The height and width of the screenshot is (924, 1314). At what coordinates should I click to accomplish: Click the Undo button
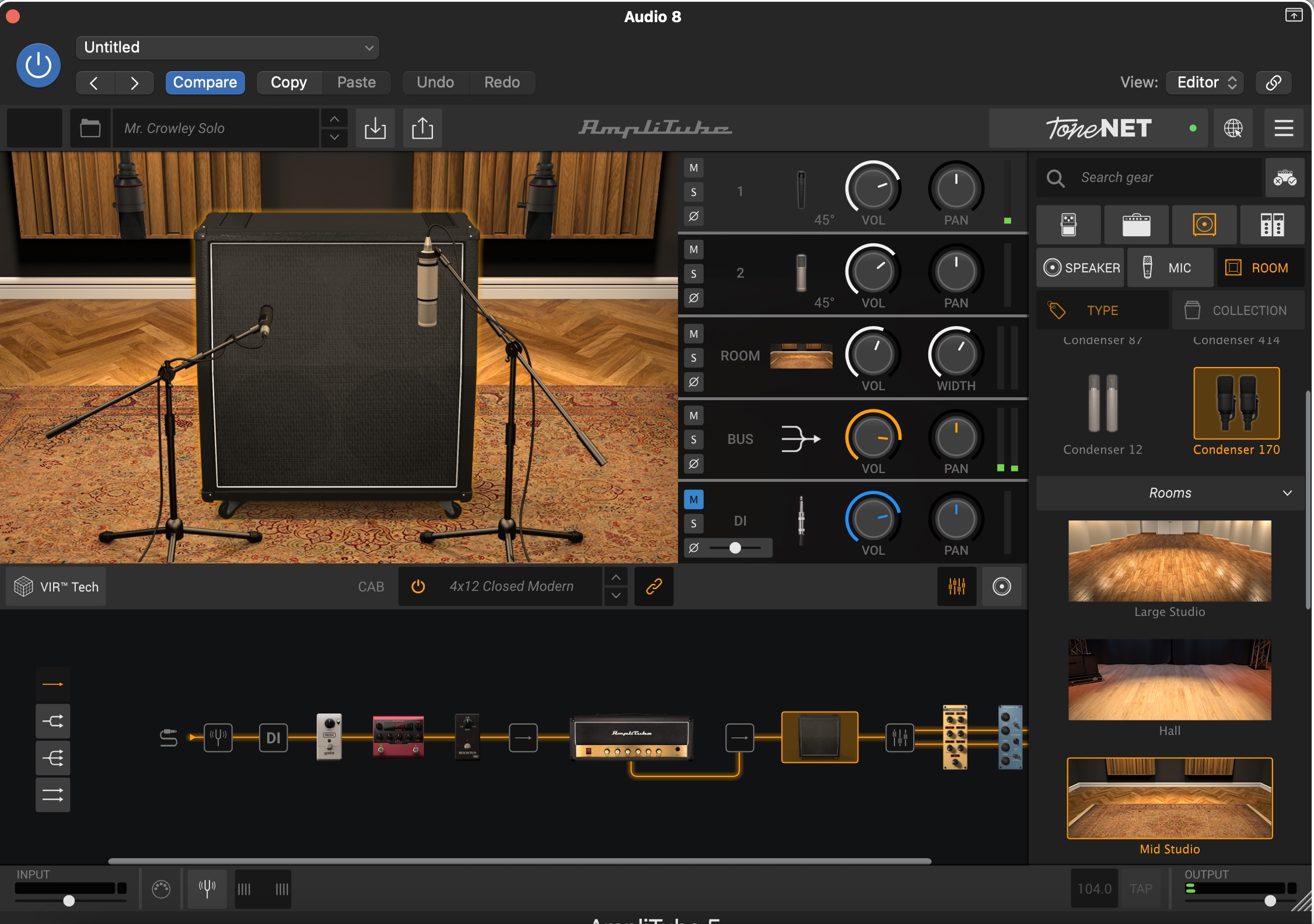coord(435,83)
